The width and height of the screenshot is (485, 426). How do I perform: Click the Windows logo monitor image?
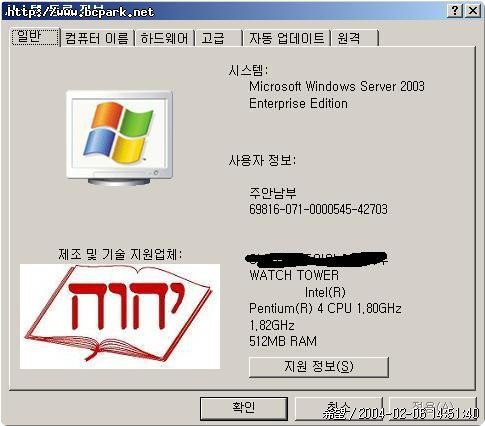pyautogui.click(x=119, y=138)
